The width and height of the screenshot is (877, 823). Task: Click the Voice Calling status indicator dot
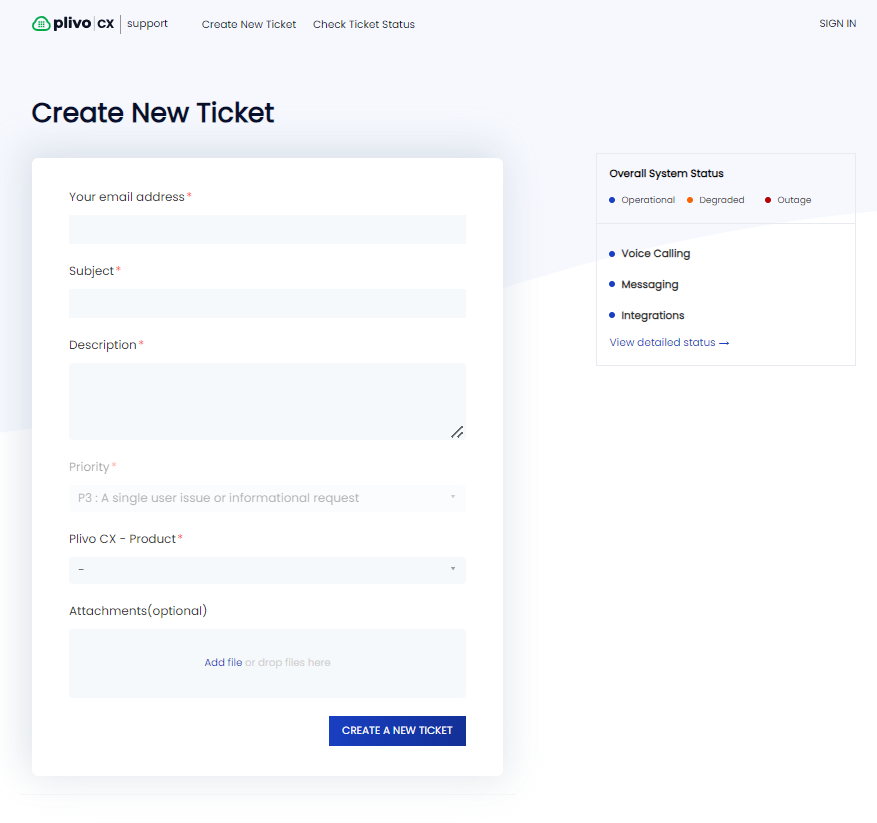[612, 254]
